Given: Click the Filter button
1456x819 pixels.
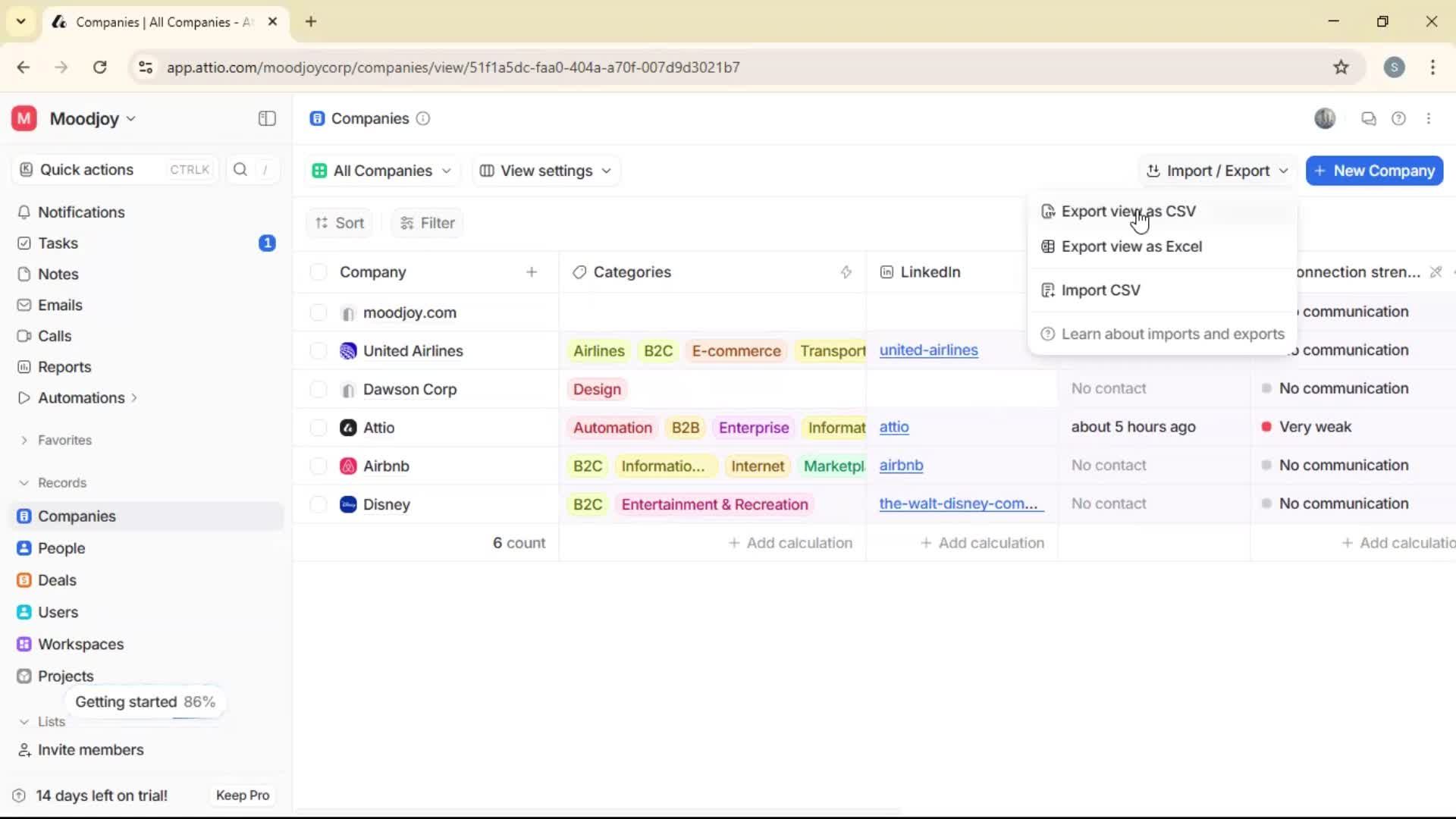Looking at the screenshot, I should pyautogui.click(x=427, y=223).
